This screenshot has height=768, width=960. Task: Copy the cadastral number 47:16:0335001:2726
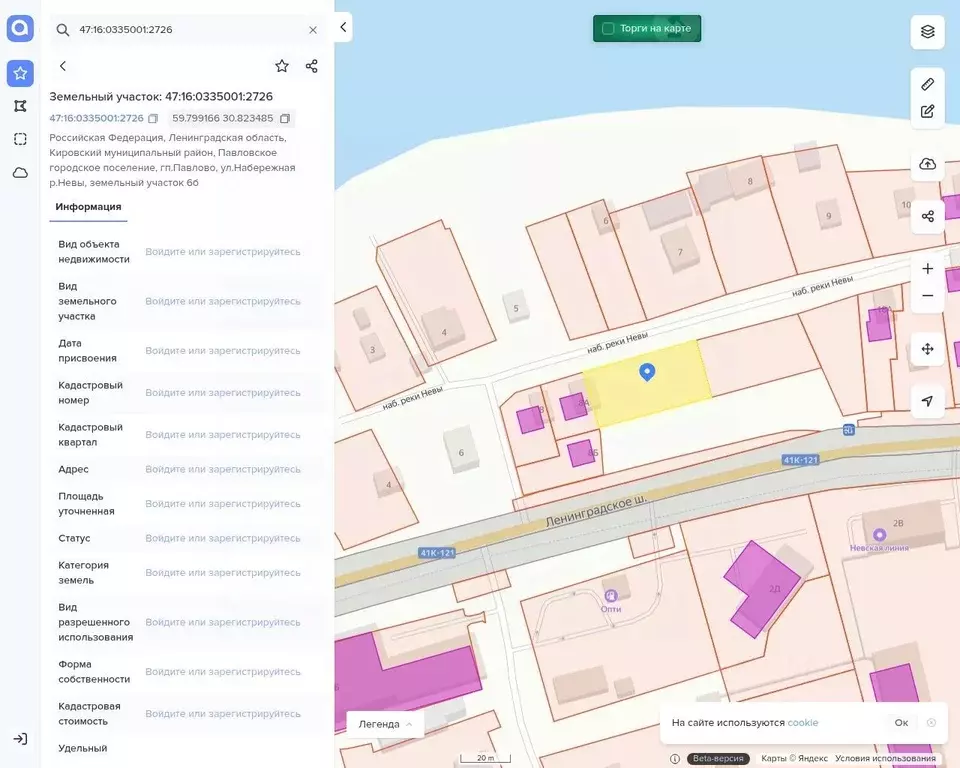153,119
